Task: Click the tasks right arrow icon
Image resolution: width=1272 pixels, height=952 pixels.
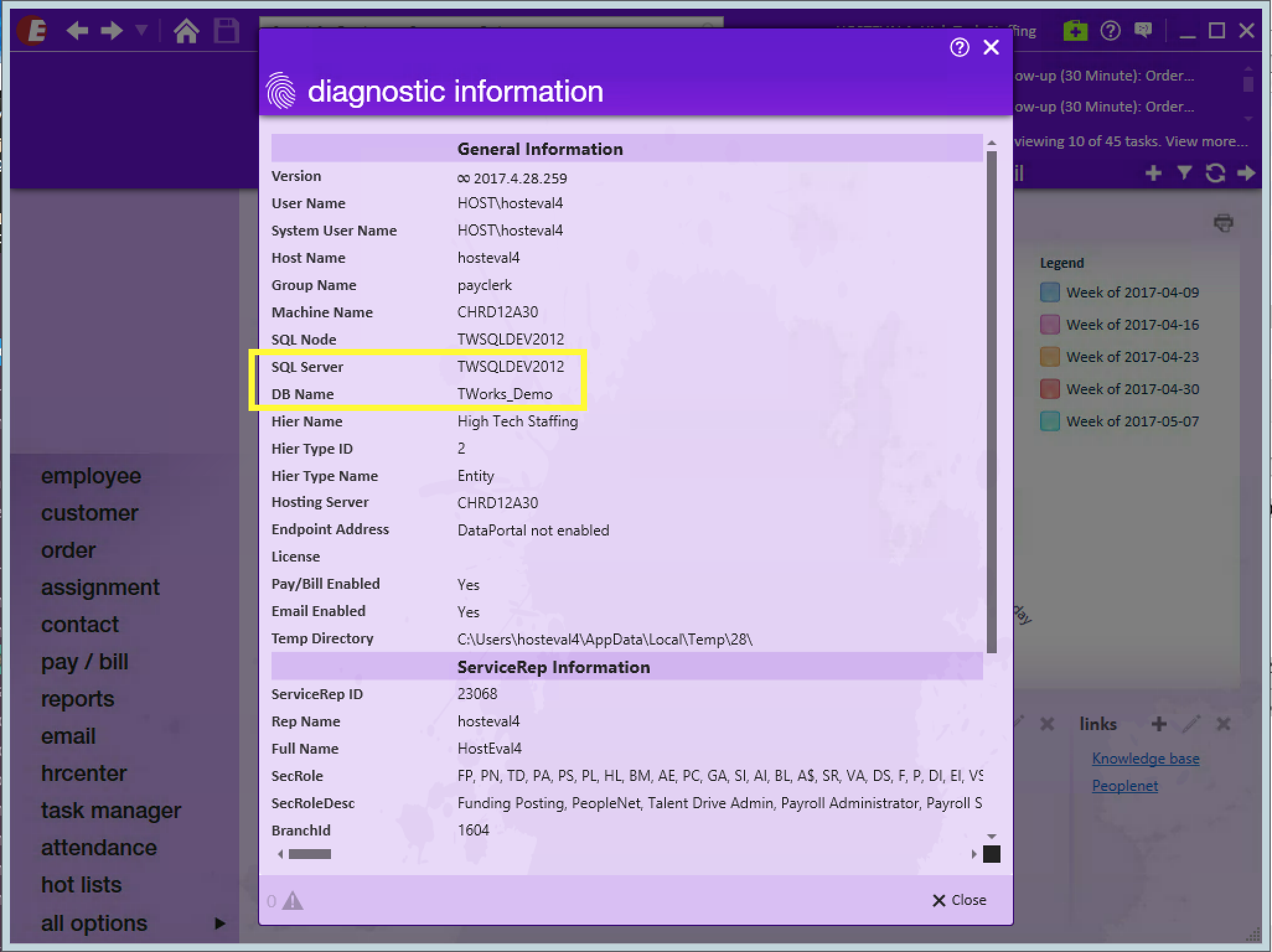Action: 1246,173
